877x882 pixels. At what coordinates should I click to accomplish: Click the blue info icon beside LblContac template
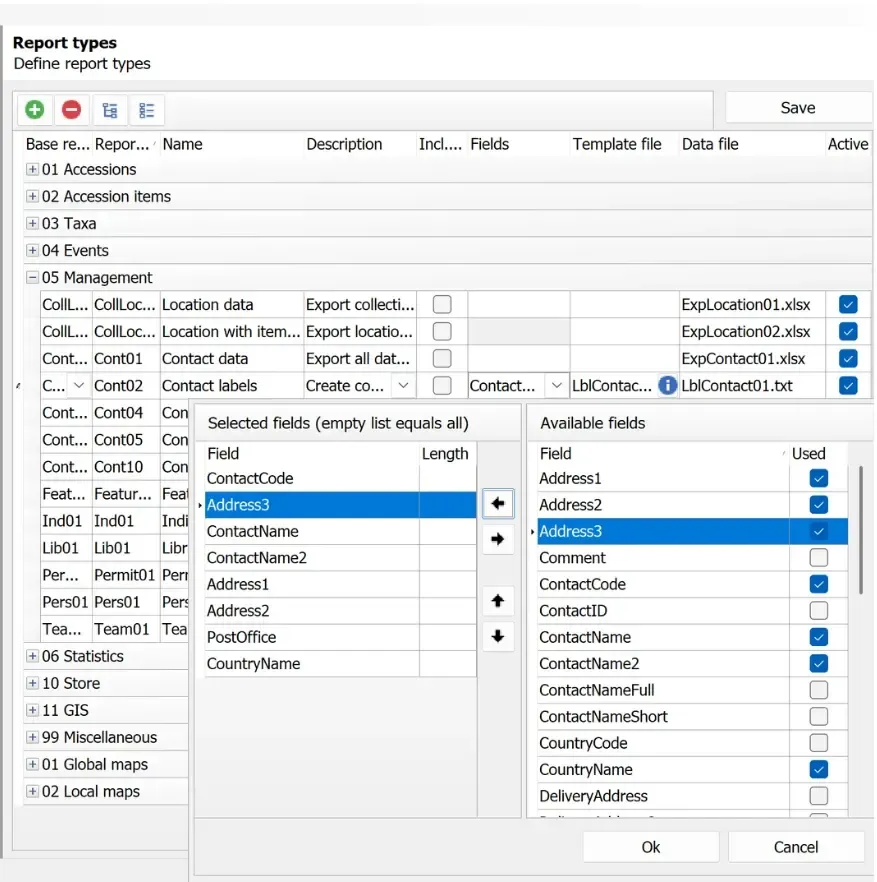[667, 386]
